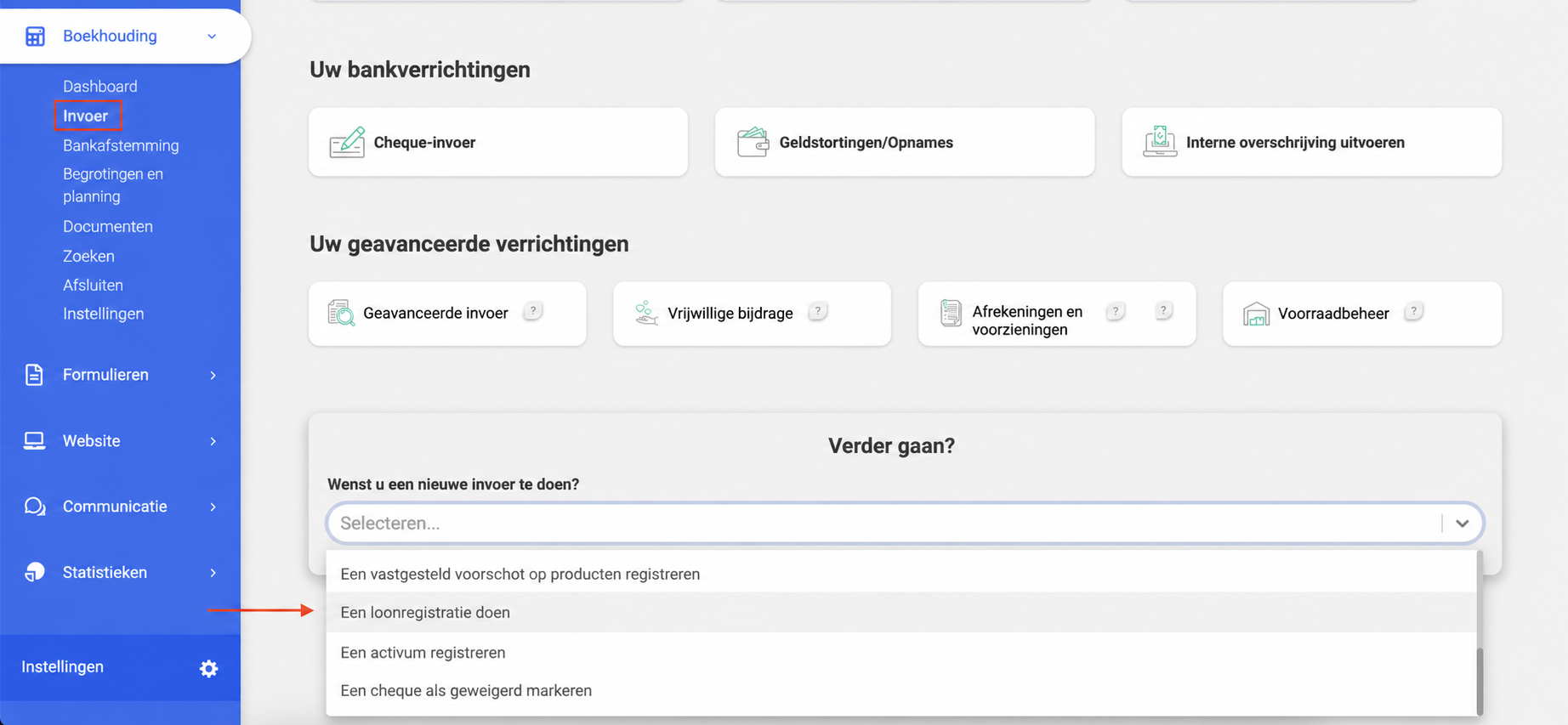
Task: Open Vrijwillige bijdrage
Action: coord(752,314)
